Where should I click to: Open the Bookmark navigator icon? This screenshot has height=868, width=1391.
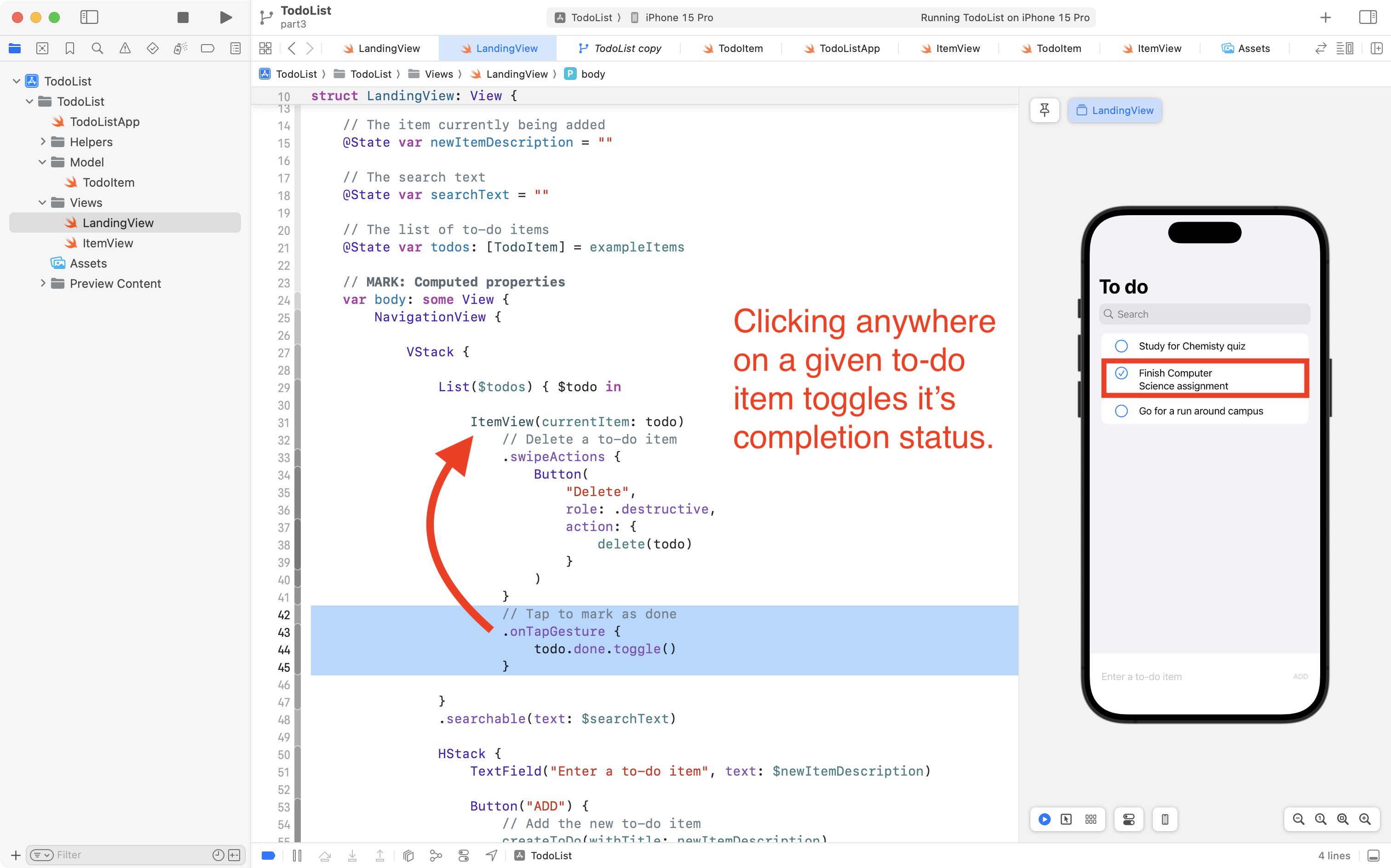(69, 49)
